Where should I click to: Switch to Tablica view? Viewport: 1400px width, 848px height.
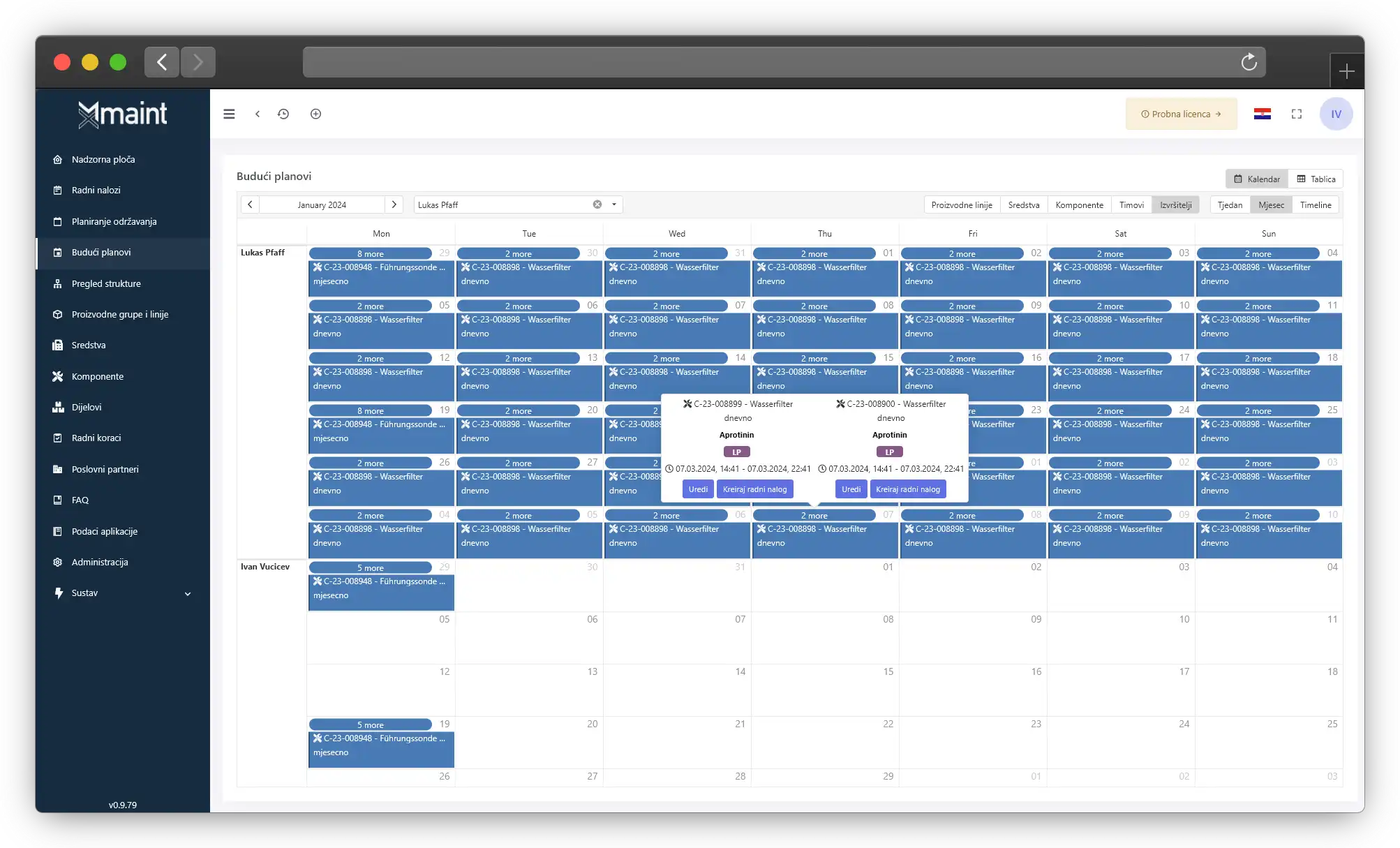pos(1316,179)
